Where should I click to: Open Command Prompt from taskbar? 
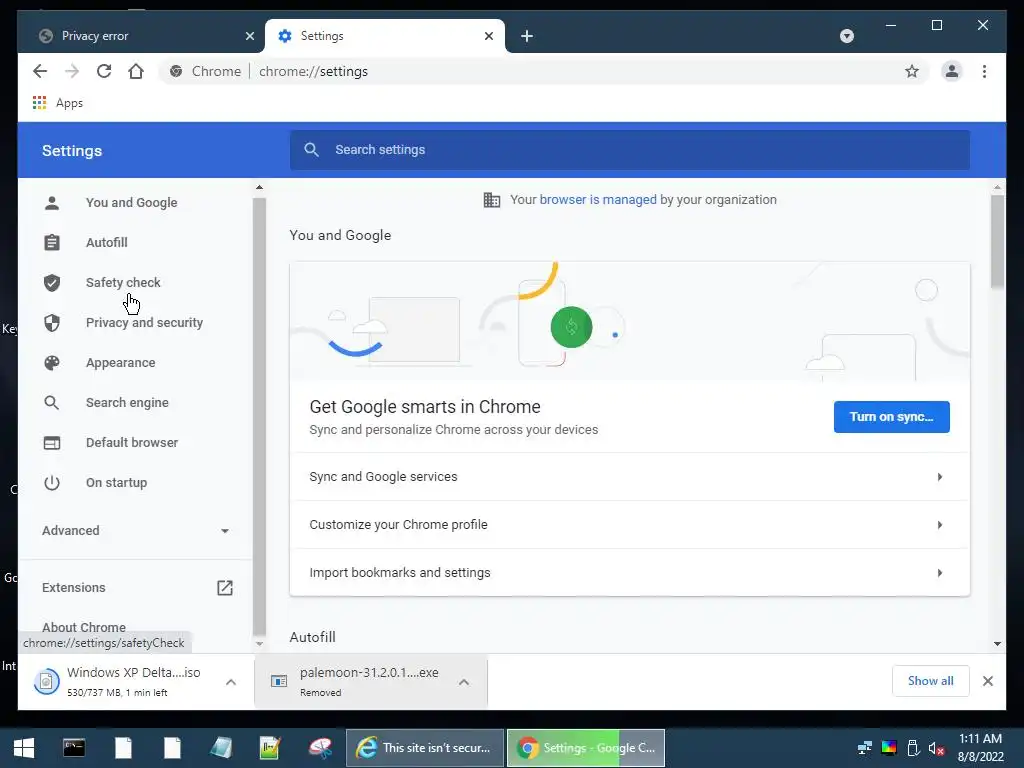click(74, 748)
